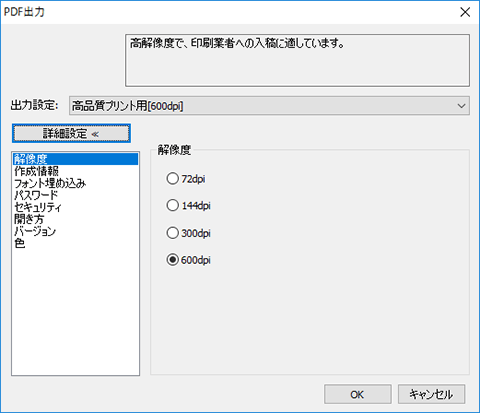Collapse the 詳細設定 section

[71, 133]
